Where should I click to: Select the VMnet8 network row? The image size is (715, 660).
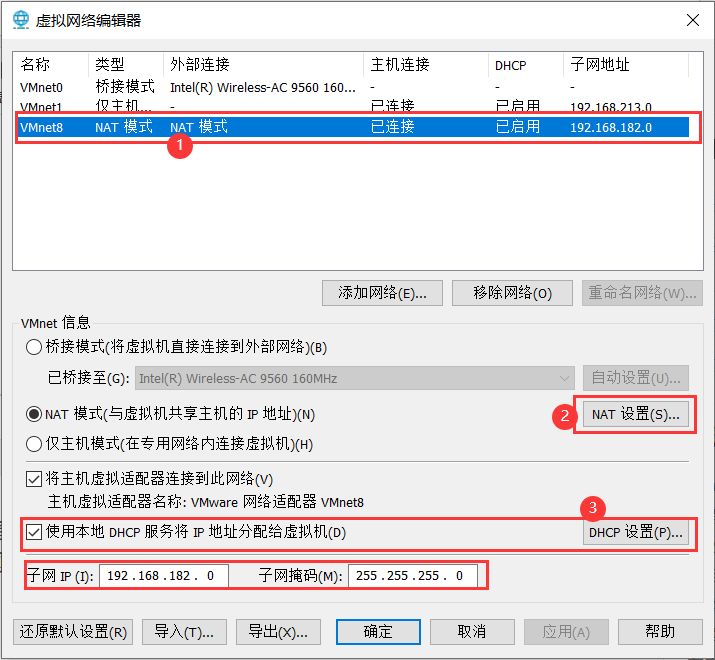(353, 127)
